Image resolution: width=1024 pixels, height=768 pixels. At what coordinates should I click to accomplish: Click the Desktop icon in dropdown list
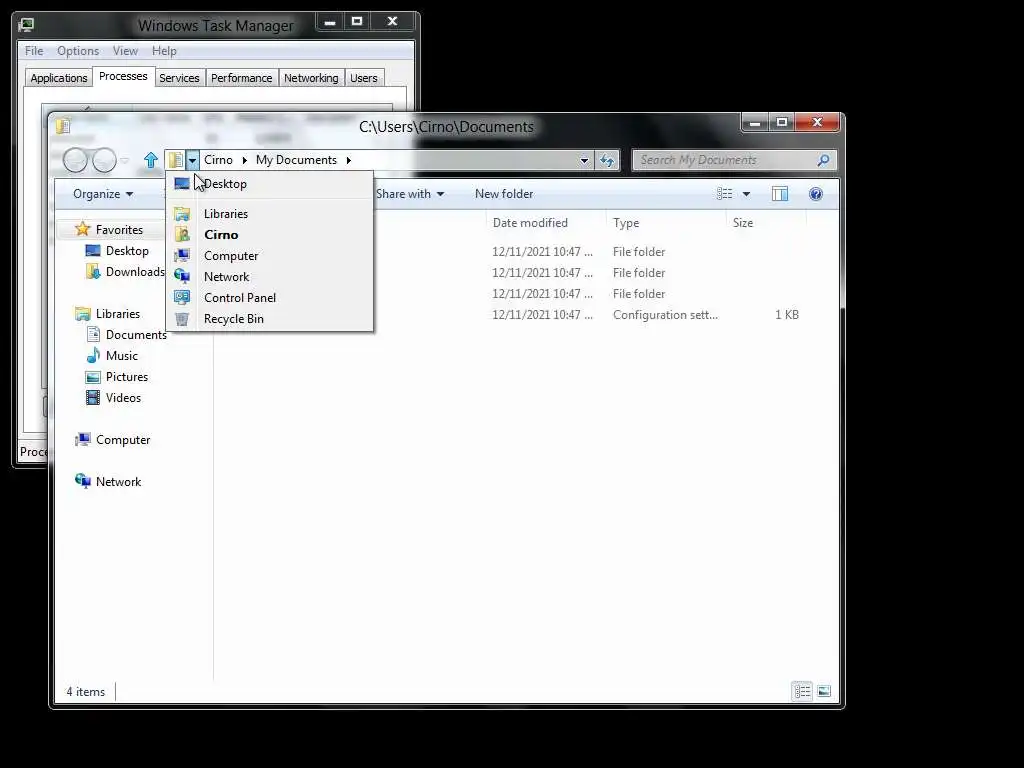point(182,184)
